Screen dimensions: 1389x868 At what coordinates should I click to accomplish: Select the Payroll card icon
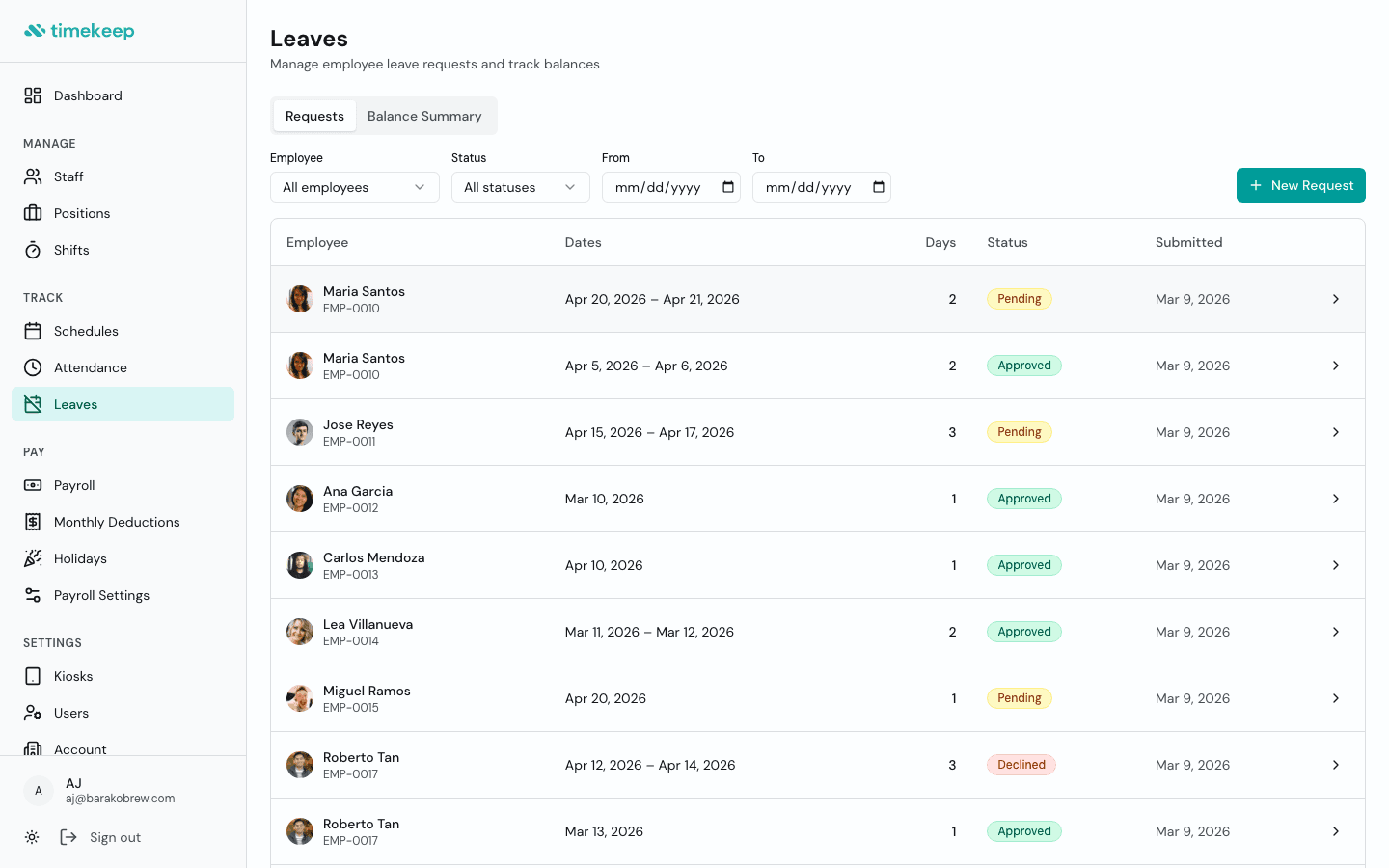(x=31, y=485)
